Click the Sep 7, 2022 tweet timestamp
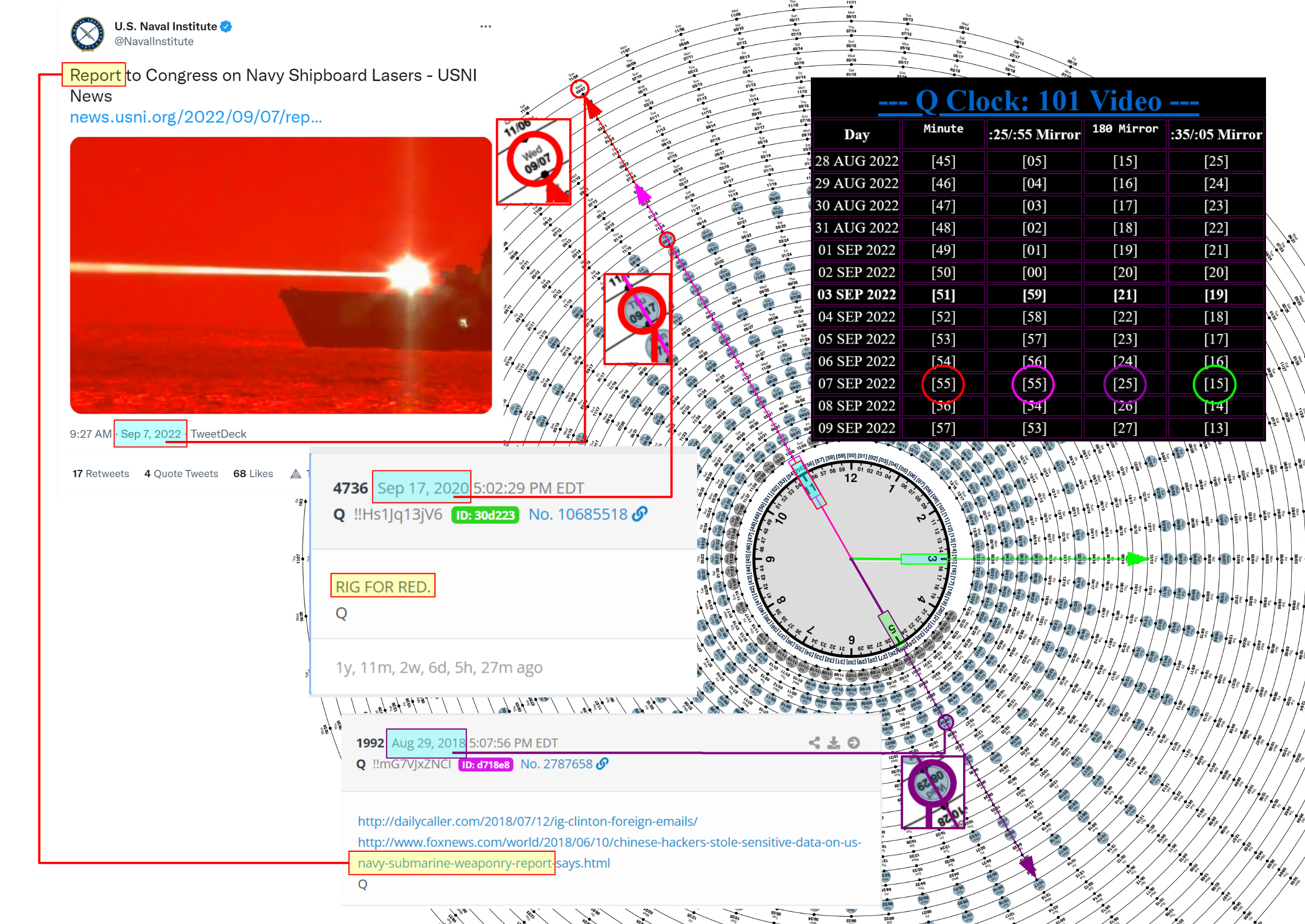The image size is (1305, 924). (150, 434)
